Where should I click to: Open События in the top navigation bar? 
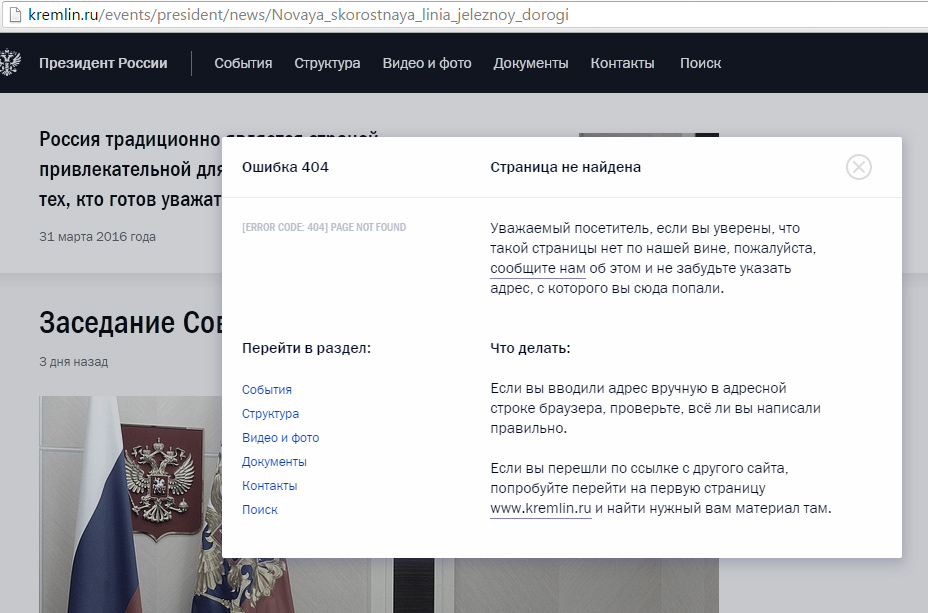click(x=243, y=63)
